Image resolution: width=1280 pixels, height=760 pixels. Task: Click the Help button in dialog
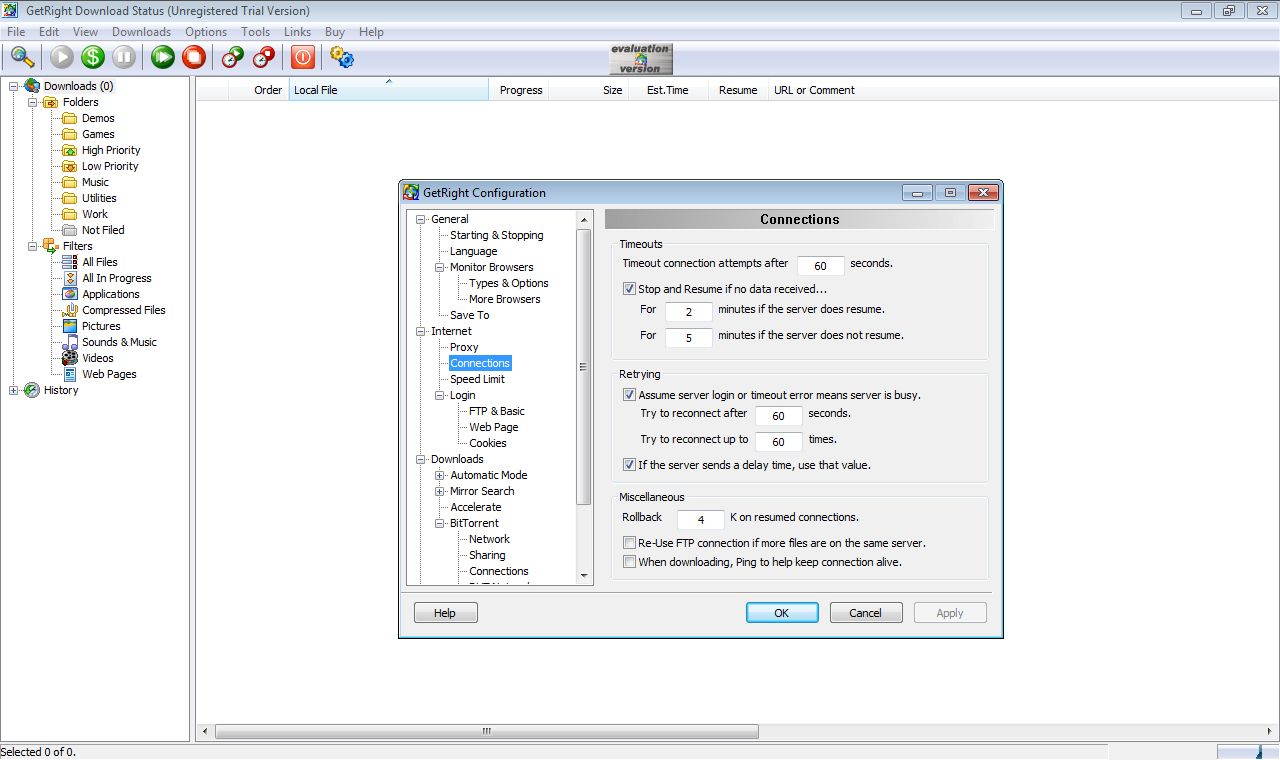pyautogui.click(x=445, y=613)
